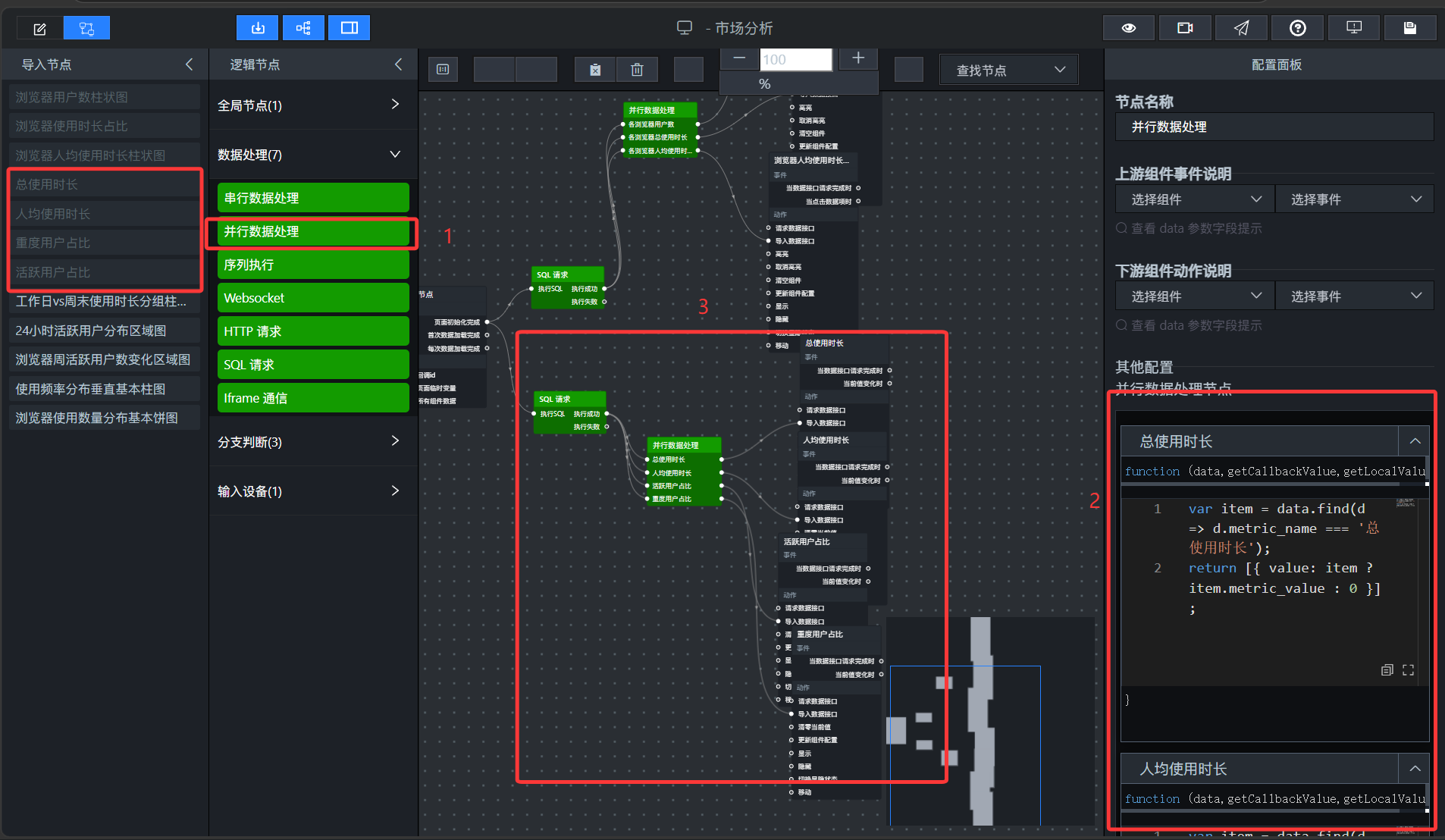Click 活跃用户占比 in import node list
The height and width of the screenshot is (840, 1445).
[x=105, y=272]
